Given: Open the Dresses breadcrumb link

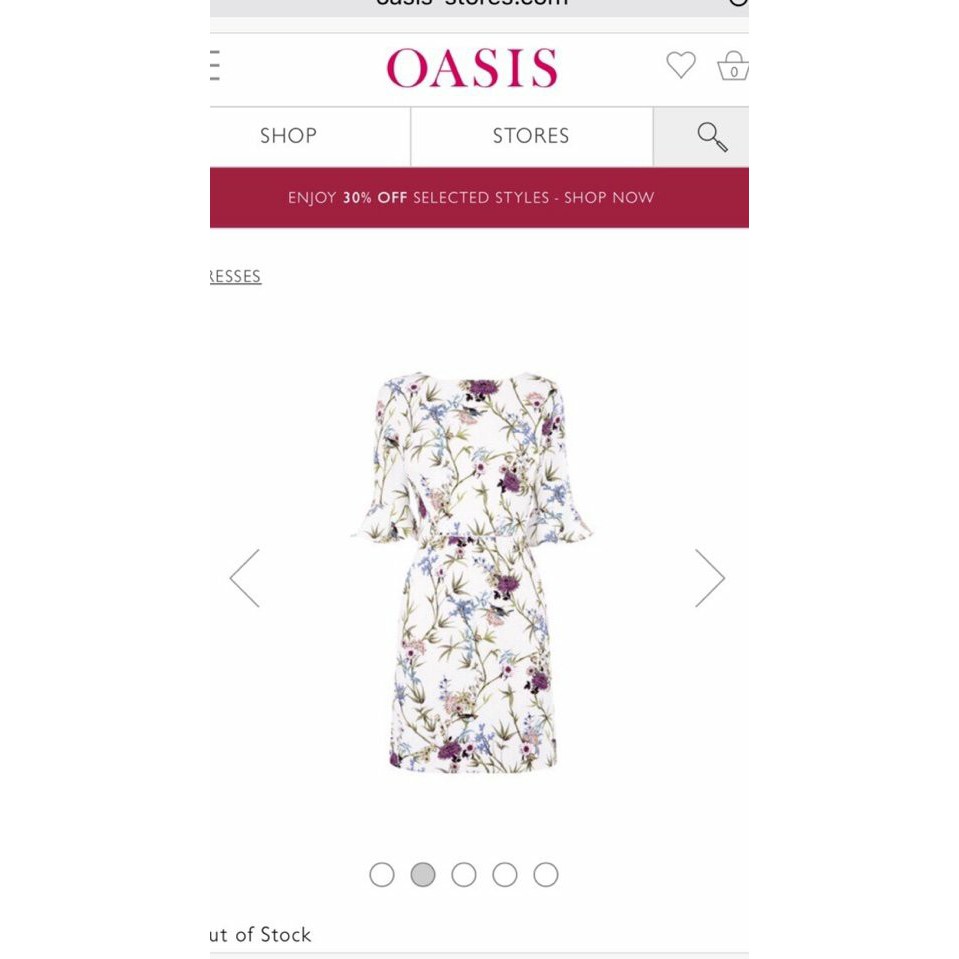Looking at the screenshot, I should [x=235, y=276].
